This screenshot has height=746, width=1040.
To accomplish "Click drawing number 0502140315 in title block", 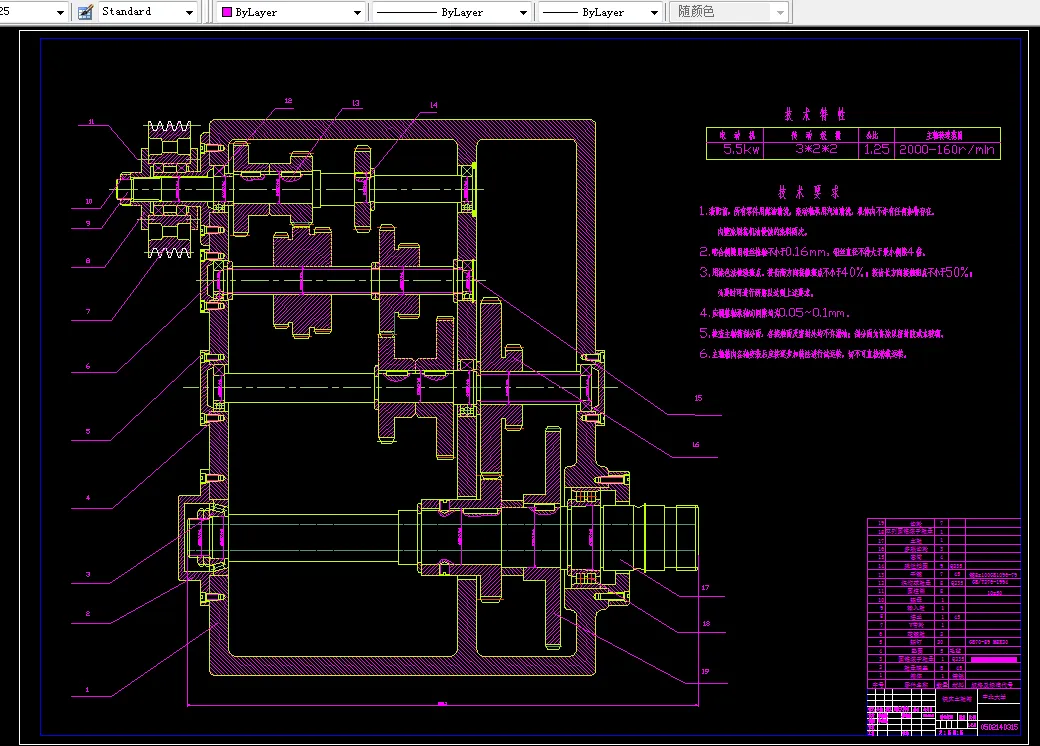I will pyautogui.click(x=999, y=727).
